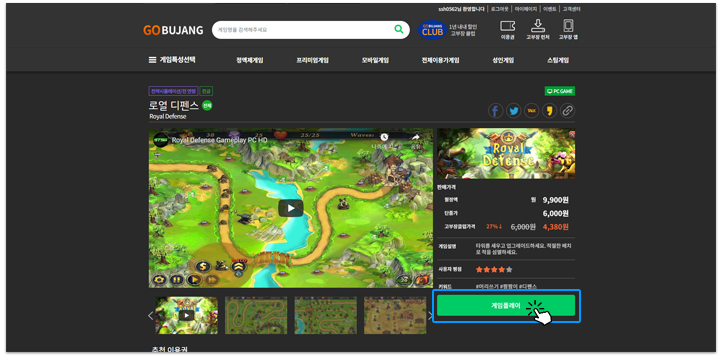Click the green search magnifier icon
Viewport: 722px width, 360px height.
click(x=398, y=29)
